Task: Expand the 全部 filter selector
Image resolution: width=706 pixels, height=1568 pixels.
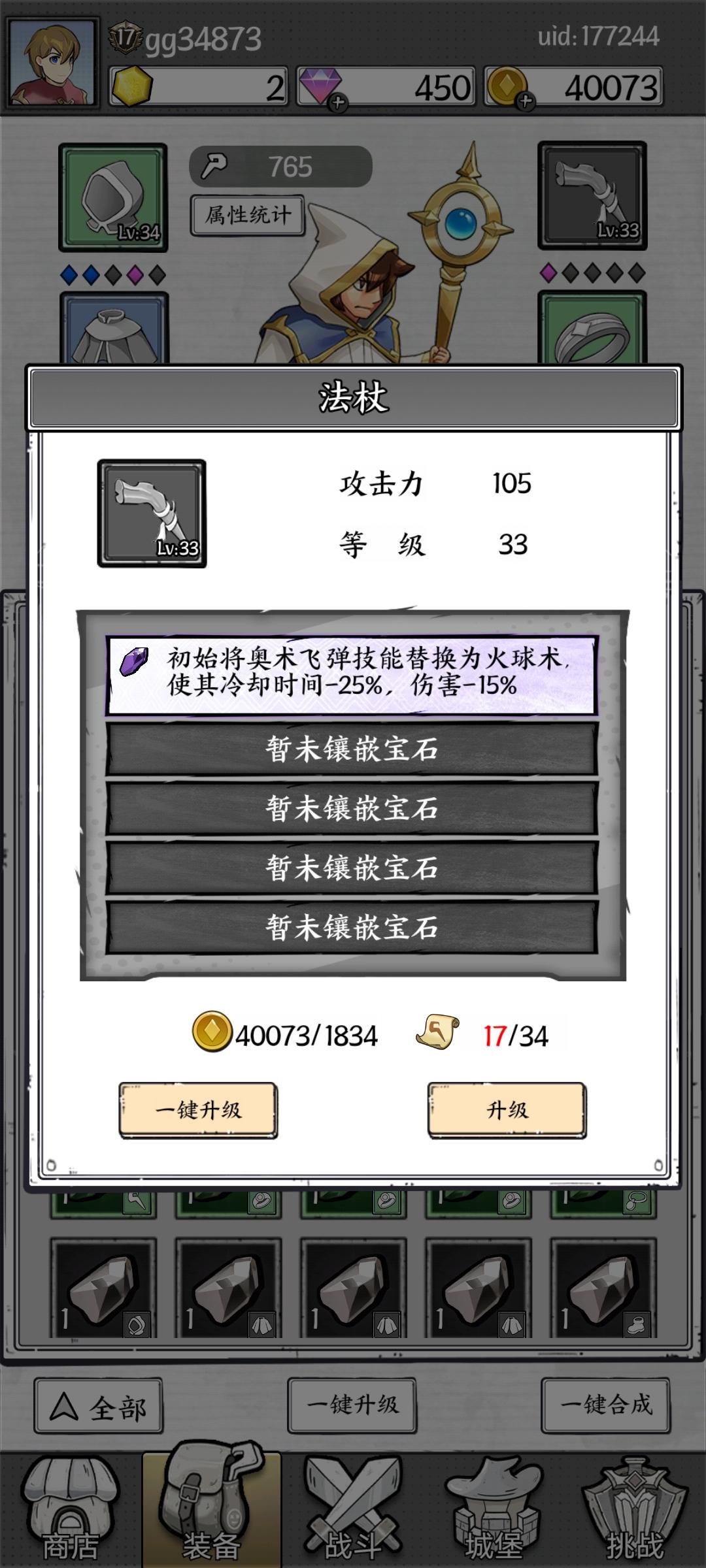Action: click(x=99, y=1405)
